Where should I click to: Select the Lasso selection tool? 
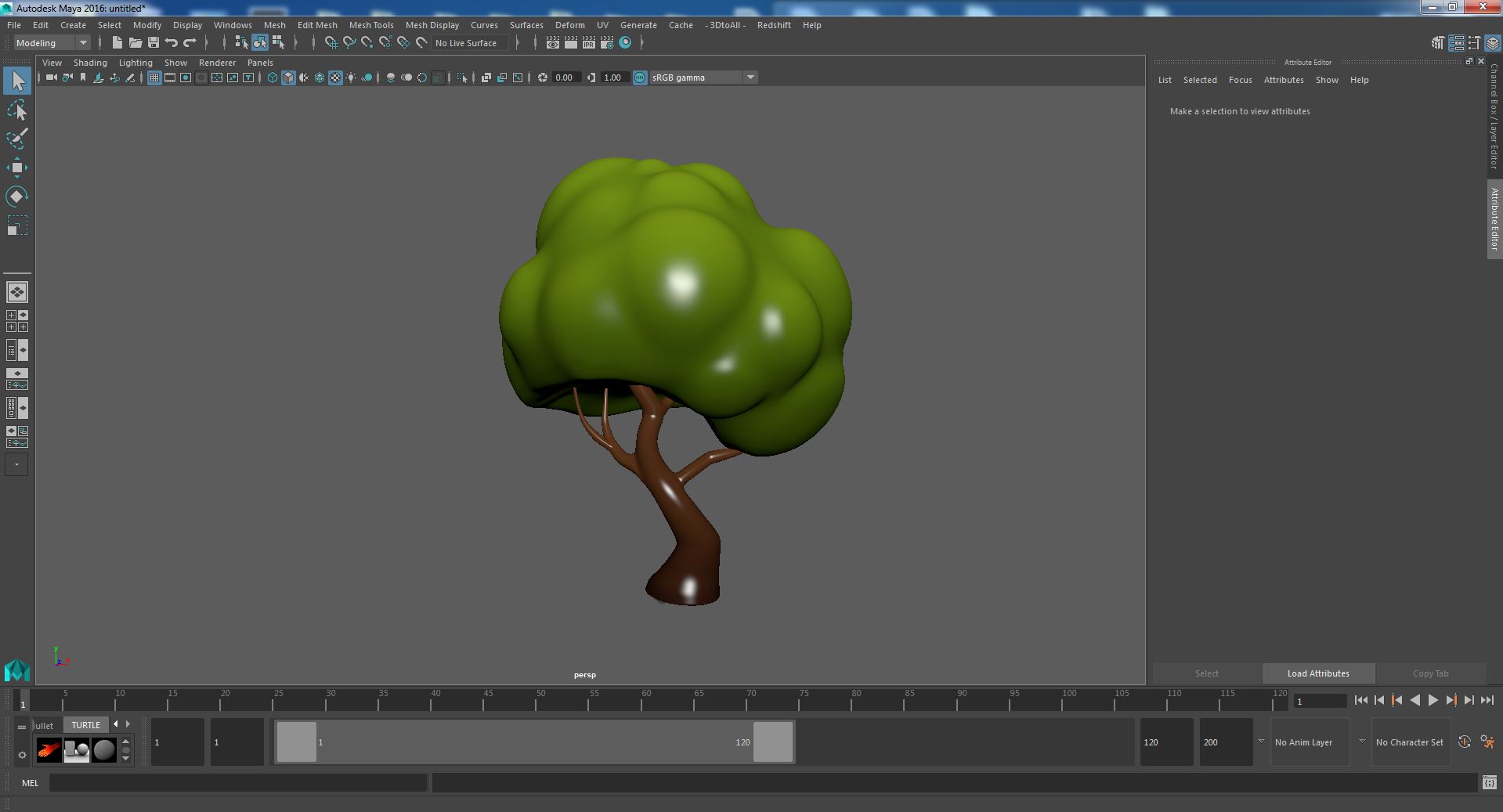coord(16,110)
